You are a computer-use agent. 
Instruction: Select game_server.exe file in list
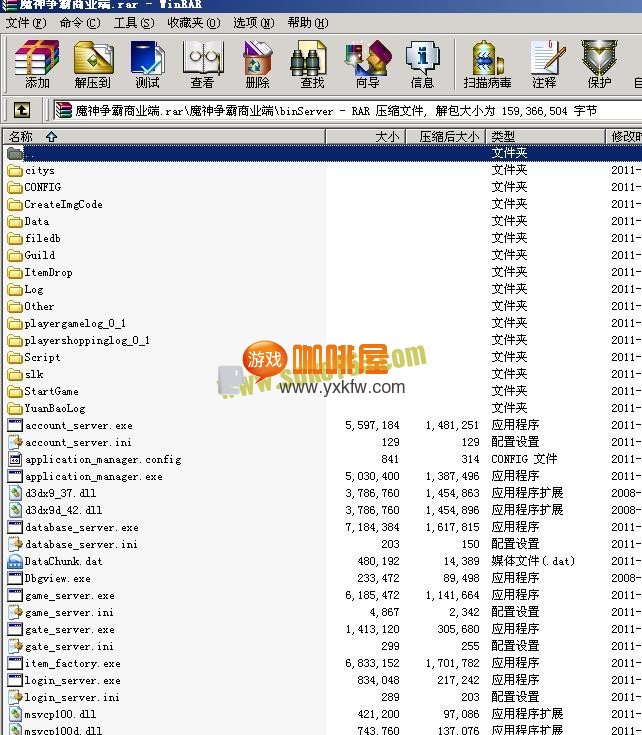click(69, 595)
